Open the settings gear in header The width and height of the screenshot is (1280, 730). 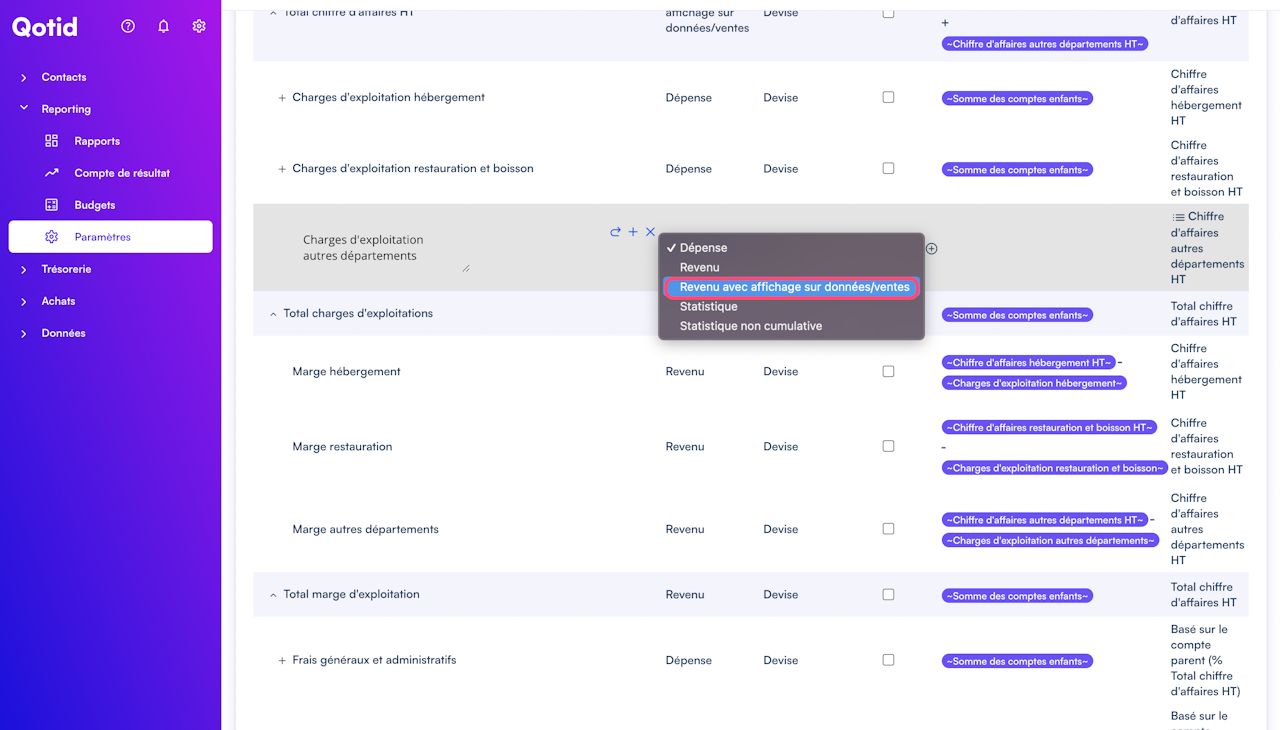[x=199, y=26]
